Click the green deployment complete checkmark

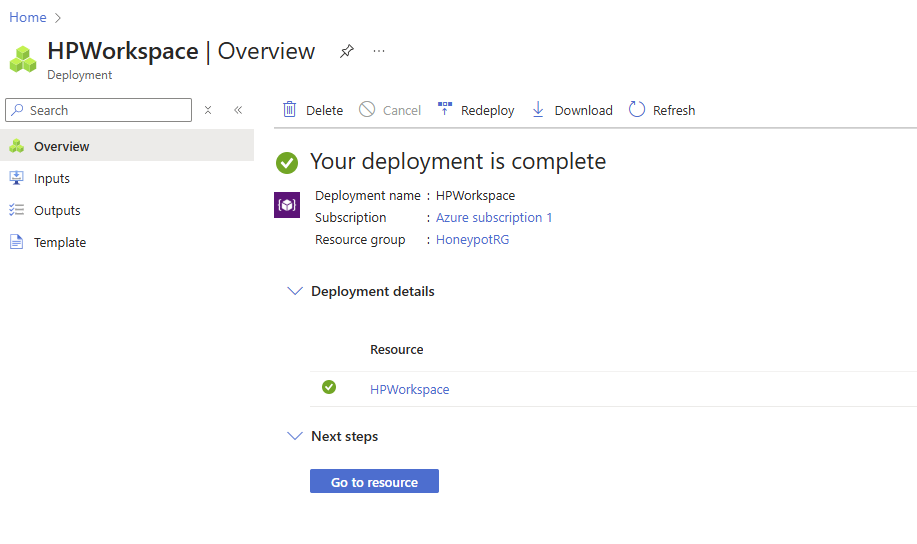point(287,163)
